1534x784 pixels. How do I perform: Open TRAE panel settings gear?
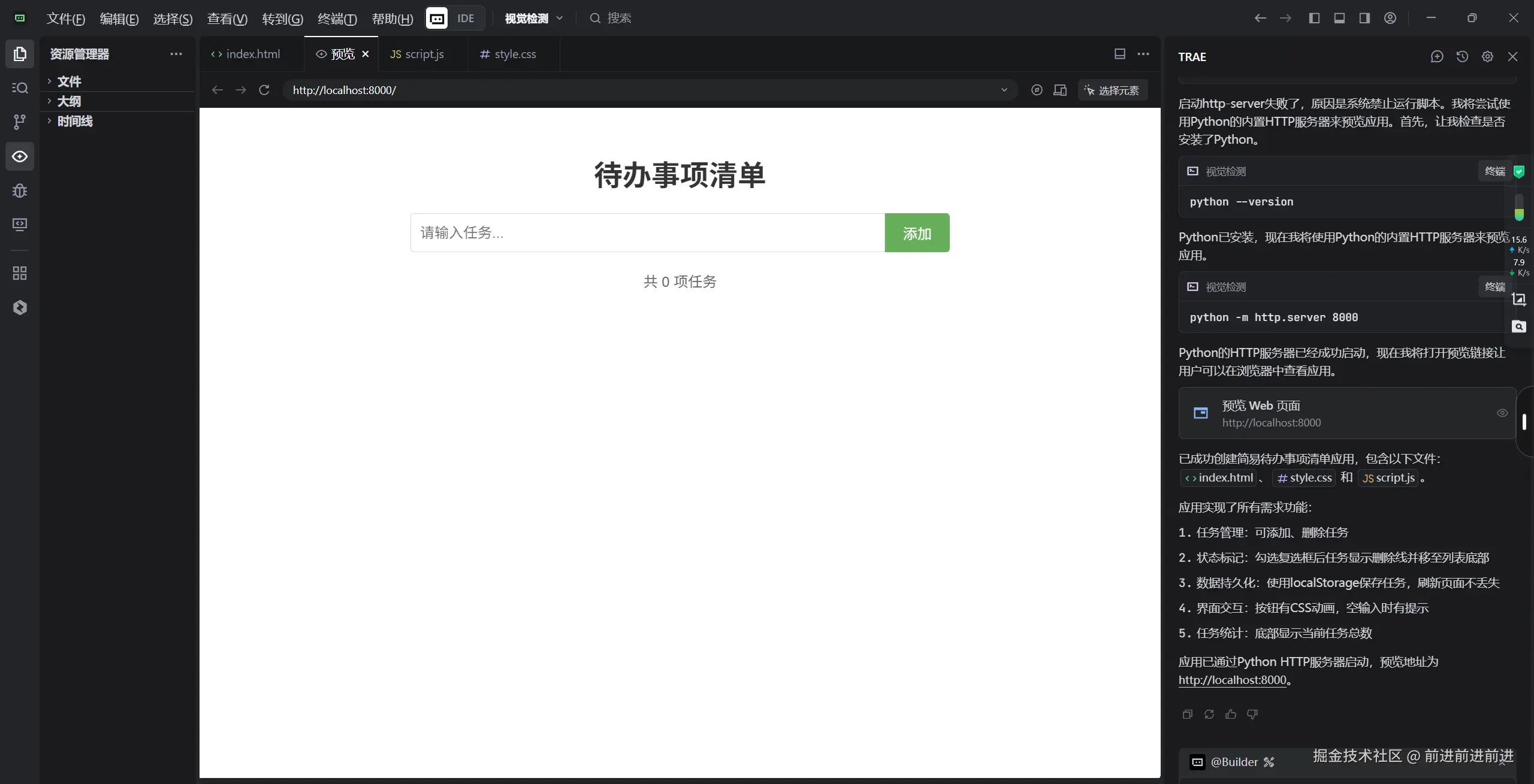click(x=1487, y=56)
